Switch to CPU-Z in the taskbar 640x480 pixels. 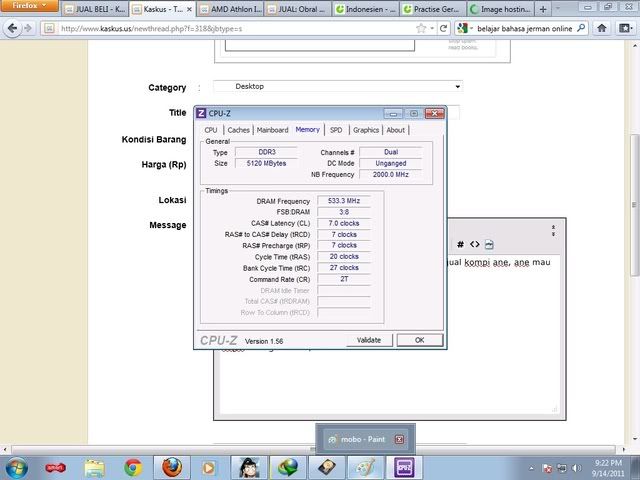(404, 468)
